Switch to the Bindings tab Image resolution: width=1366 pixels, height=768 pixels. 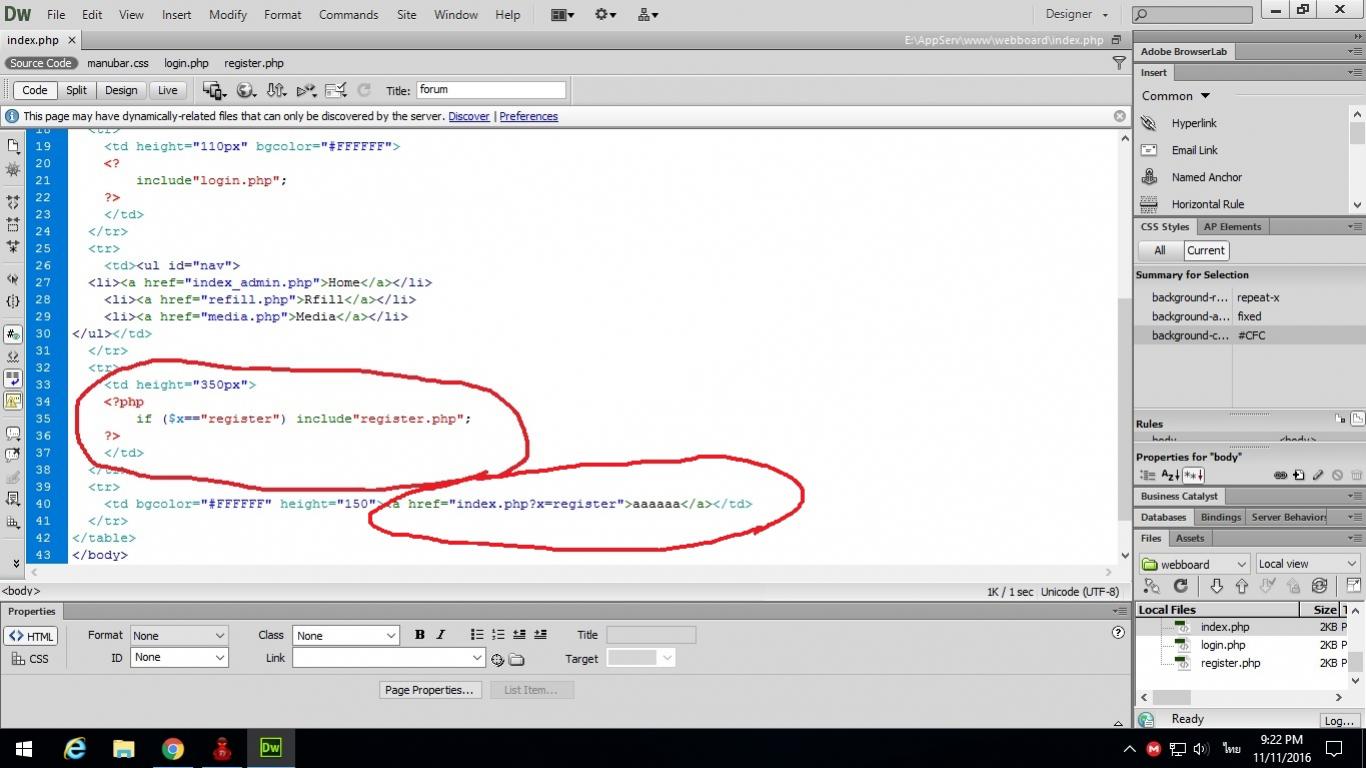[1221, 517]
